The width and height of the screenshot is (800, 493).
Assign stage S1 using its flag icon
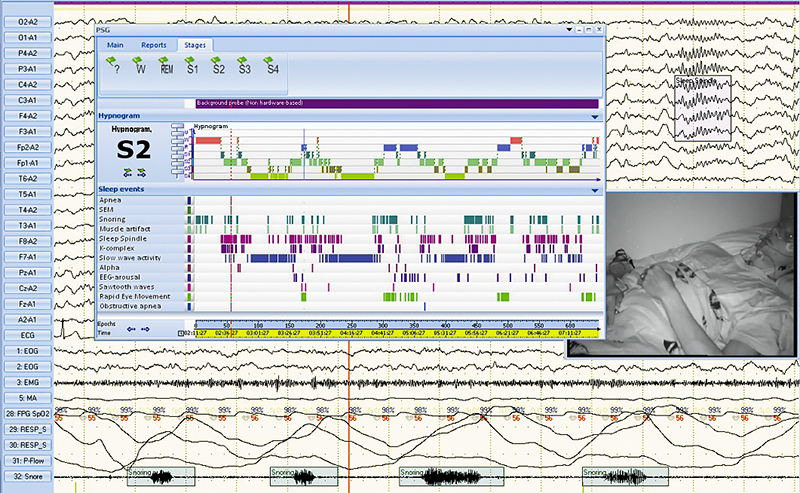(192, 69)
